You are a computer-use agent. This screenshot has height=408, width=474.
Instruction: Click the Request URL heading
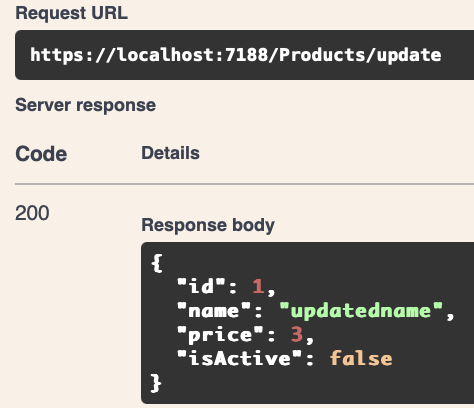click(x=71, y=13)
